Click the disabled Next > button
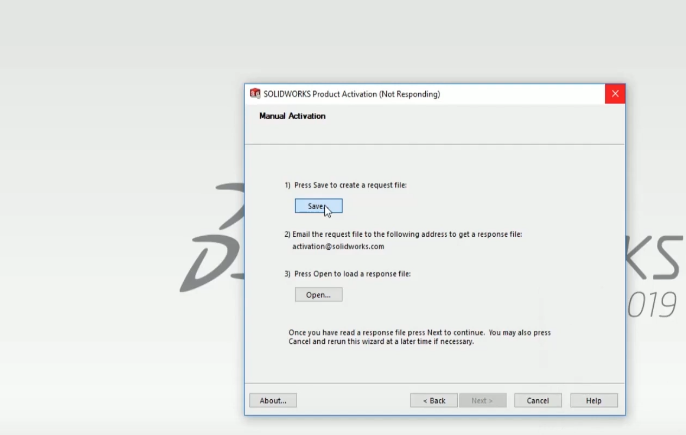This screenshot has height=435, width=686. (x=483, y=400)
